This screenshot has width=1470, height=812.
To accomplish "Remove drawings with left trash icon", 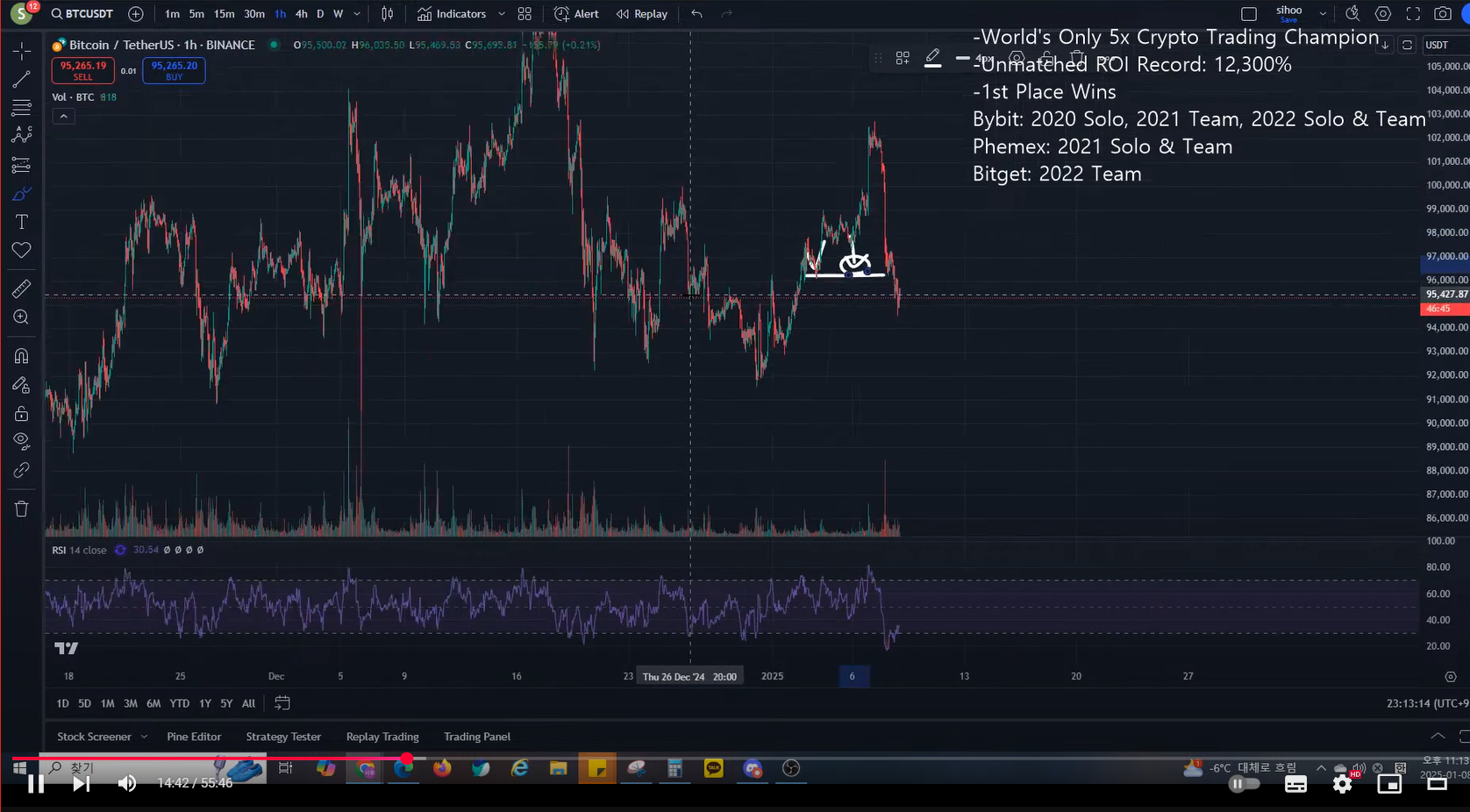I will (21, 509).
